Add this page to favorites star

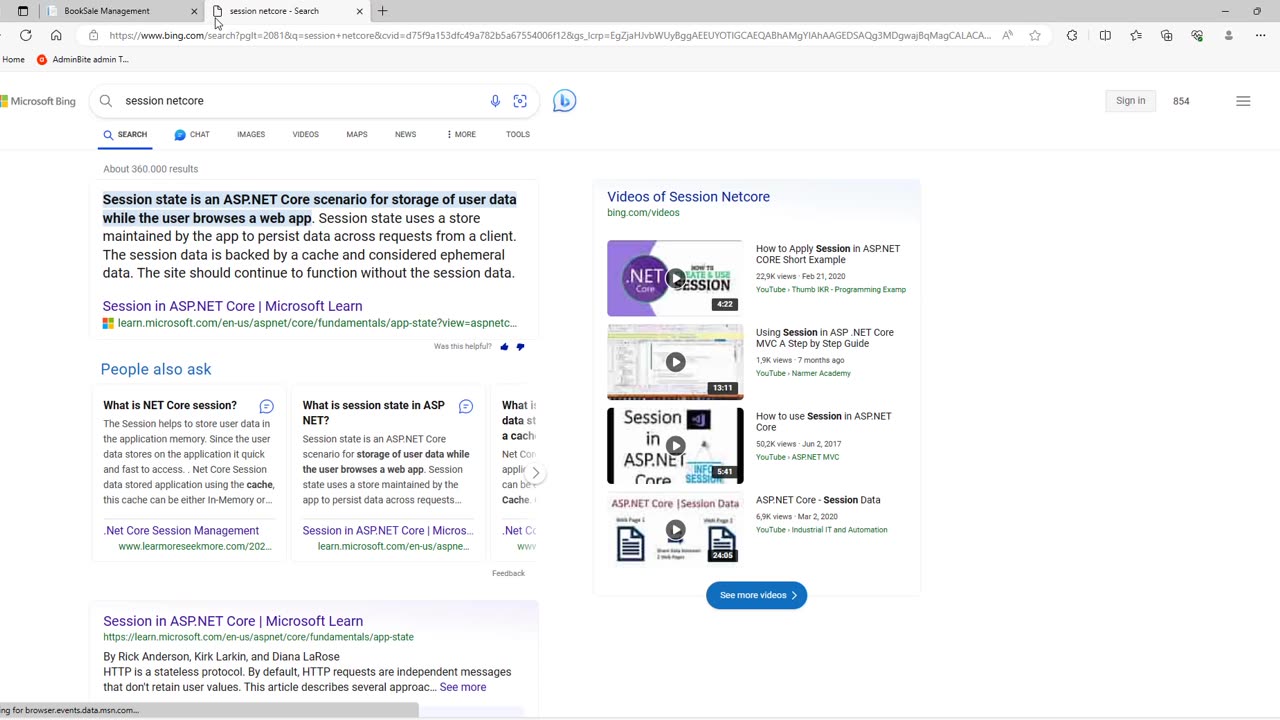coord(1035,35)
